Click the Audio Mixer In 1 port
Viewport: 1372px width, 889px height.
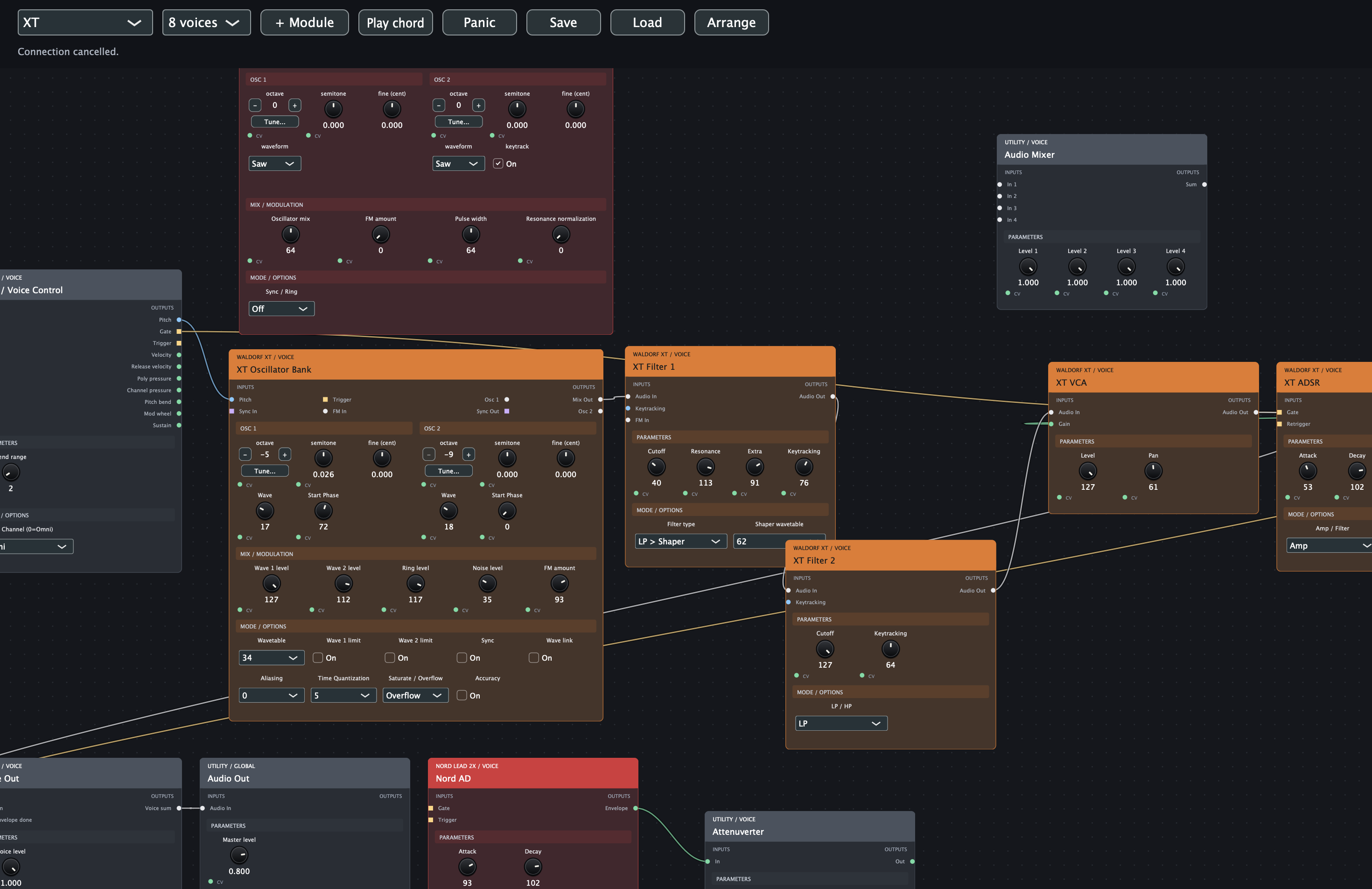click(x=1000, y=184)
